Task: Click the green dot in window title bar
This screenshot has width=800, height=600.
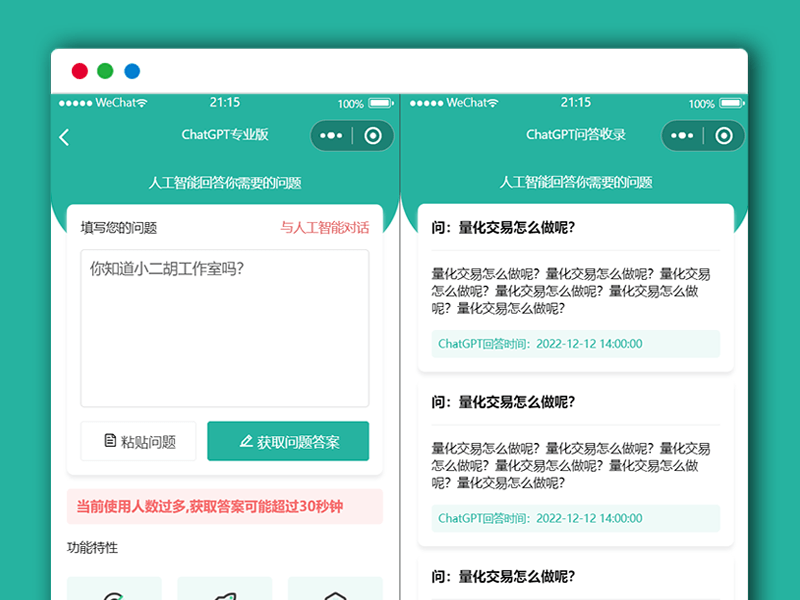Action: (x=106, y=71)
